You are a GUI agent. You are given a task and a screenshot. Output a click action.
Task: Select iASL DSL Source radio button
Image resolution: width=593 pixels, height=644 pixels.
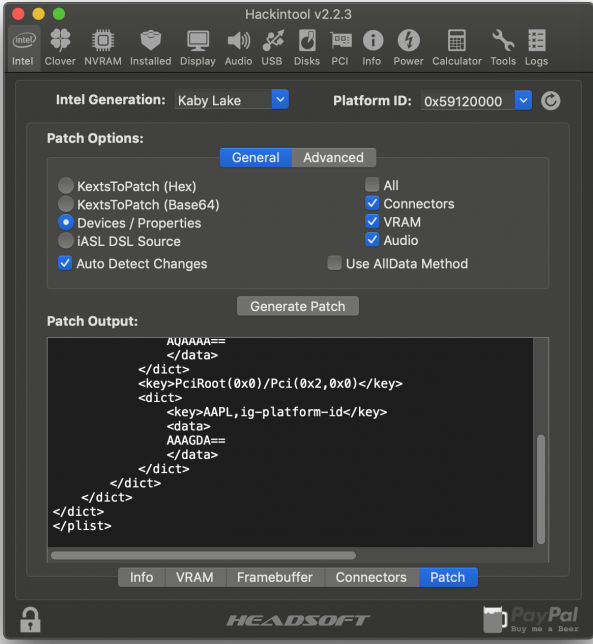click(66, 241)
